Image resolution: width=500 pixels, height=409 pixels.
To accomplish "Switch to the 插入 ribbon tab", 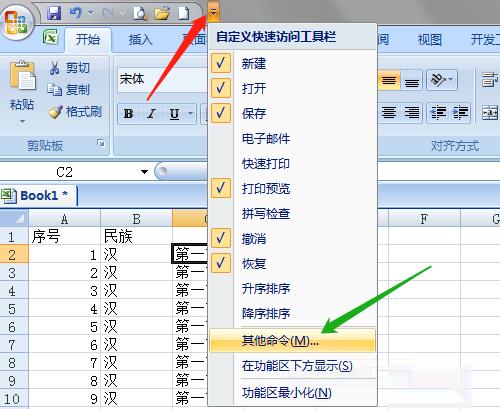I will click(x=140, y=40).
